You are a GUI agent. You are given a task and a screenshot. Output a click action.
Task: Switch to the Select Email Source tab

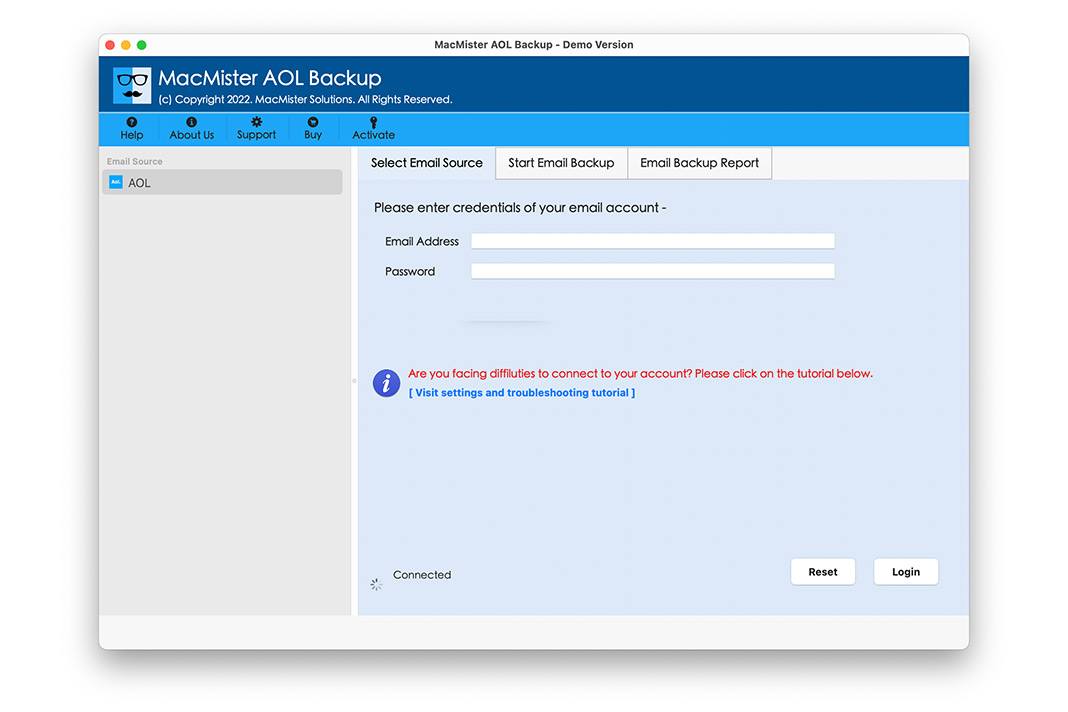pos(426,163)
